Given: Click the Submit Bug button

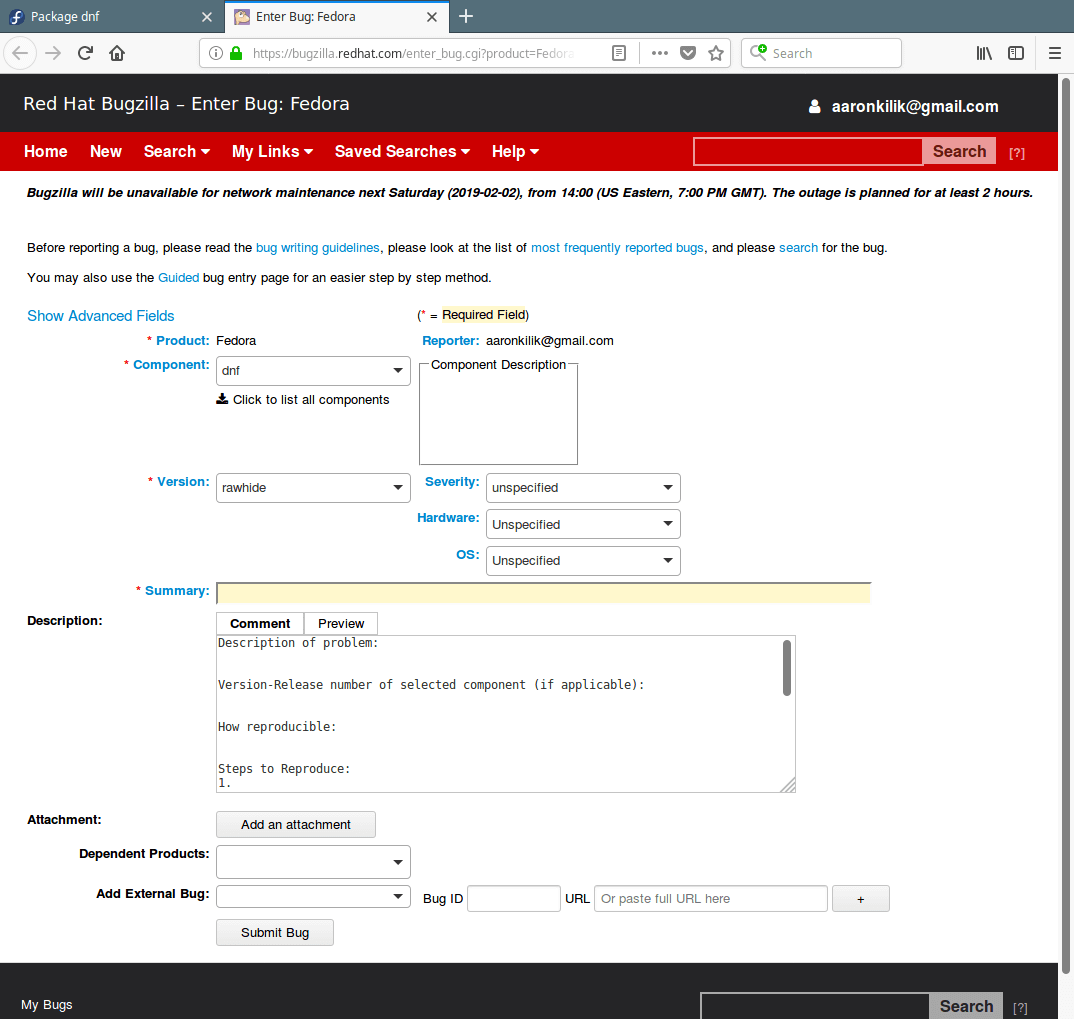Looking at the screenshot, I should coord(275,933).
